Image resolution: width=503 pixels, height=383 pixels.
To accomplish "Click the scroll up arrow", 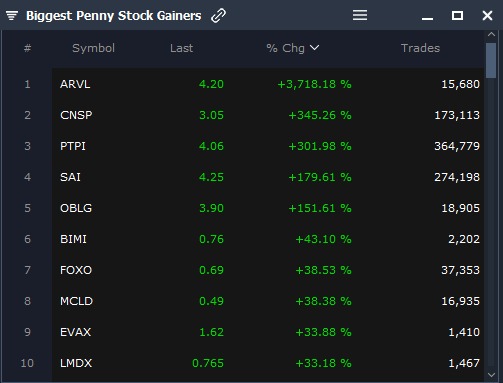I will tap(491, 34).
